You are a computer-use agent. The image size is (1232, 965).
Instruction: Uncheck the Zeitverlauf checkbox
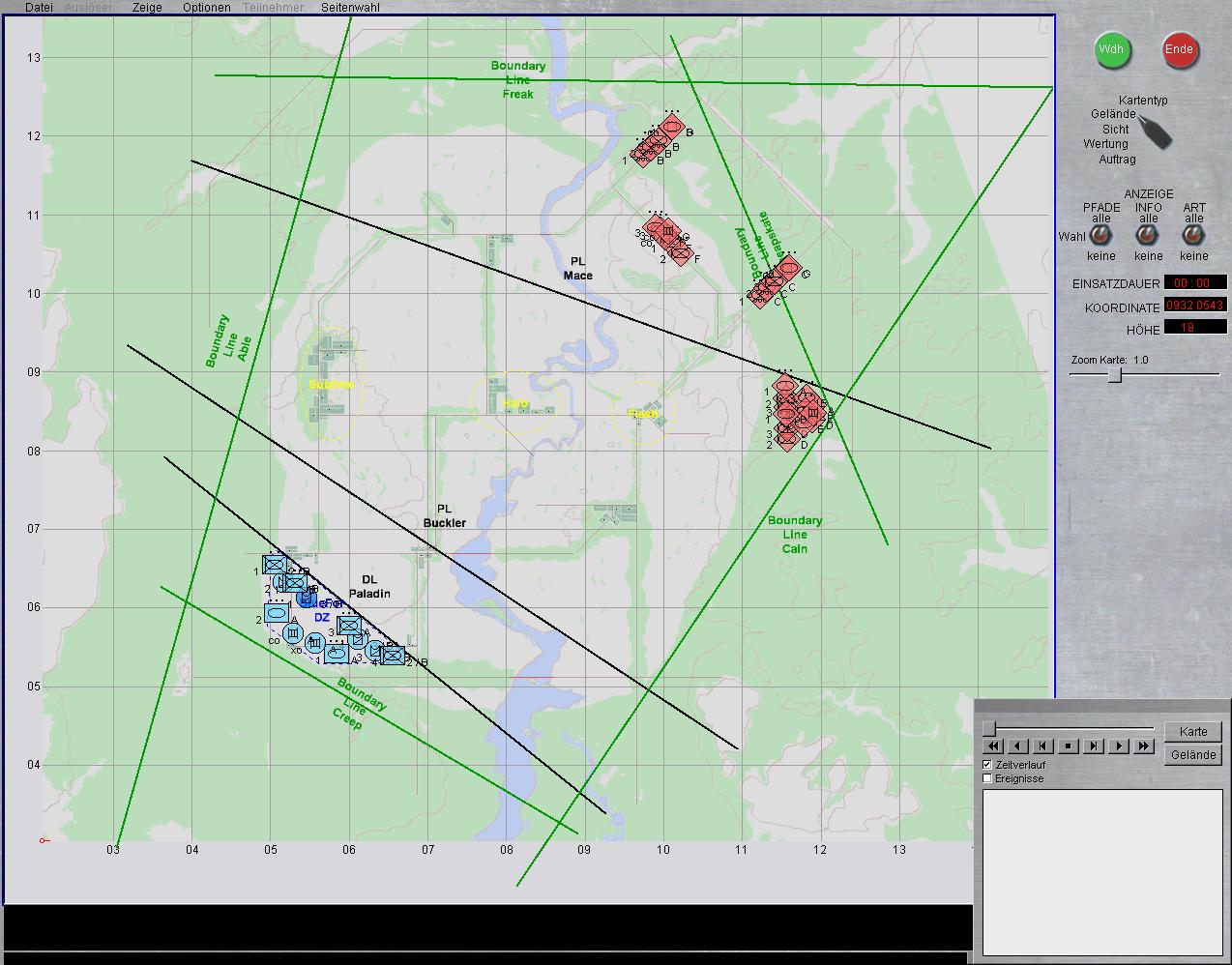pyautogui.click(x=987, y=765)
